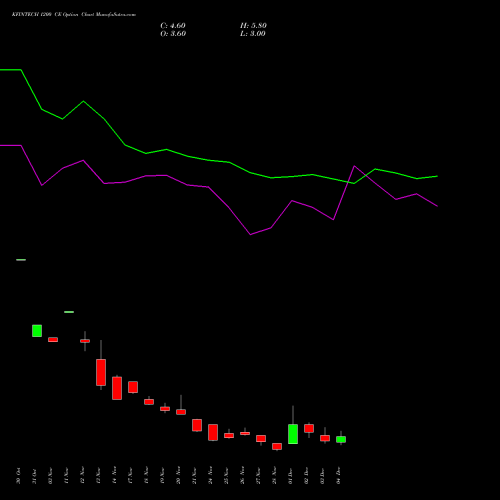
Task: Click the 14 Nov date label
Action: click(x=114, y=476)
